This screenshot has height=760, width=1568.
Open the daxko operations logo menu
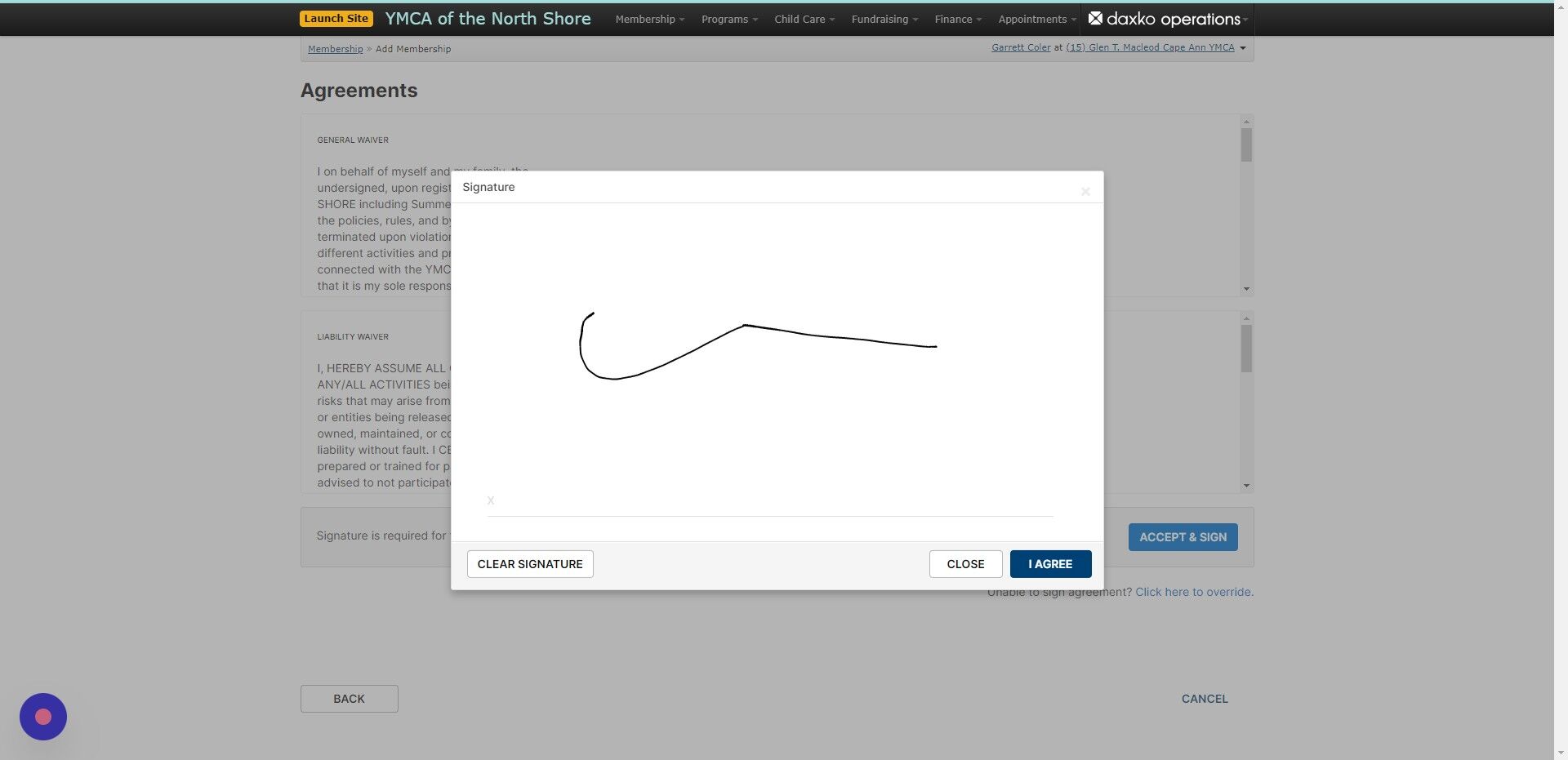(1168, 19)
